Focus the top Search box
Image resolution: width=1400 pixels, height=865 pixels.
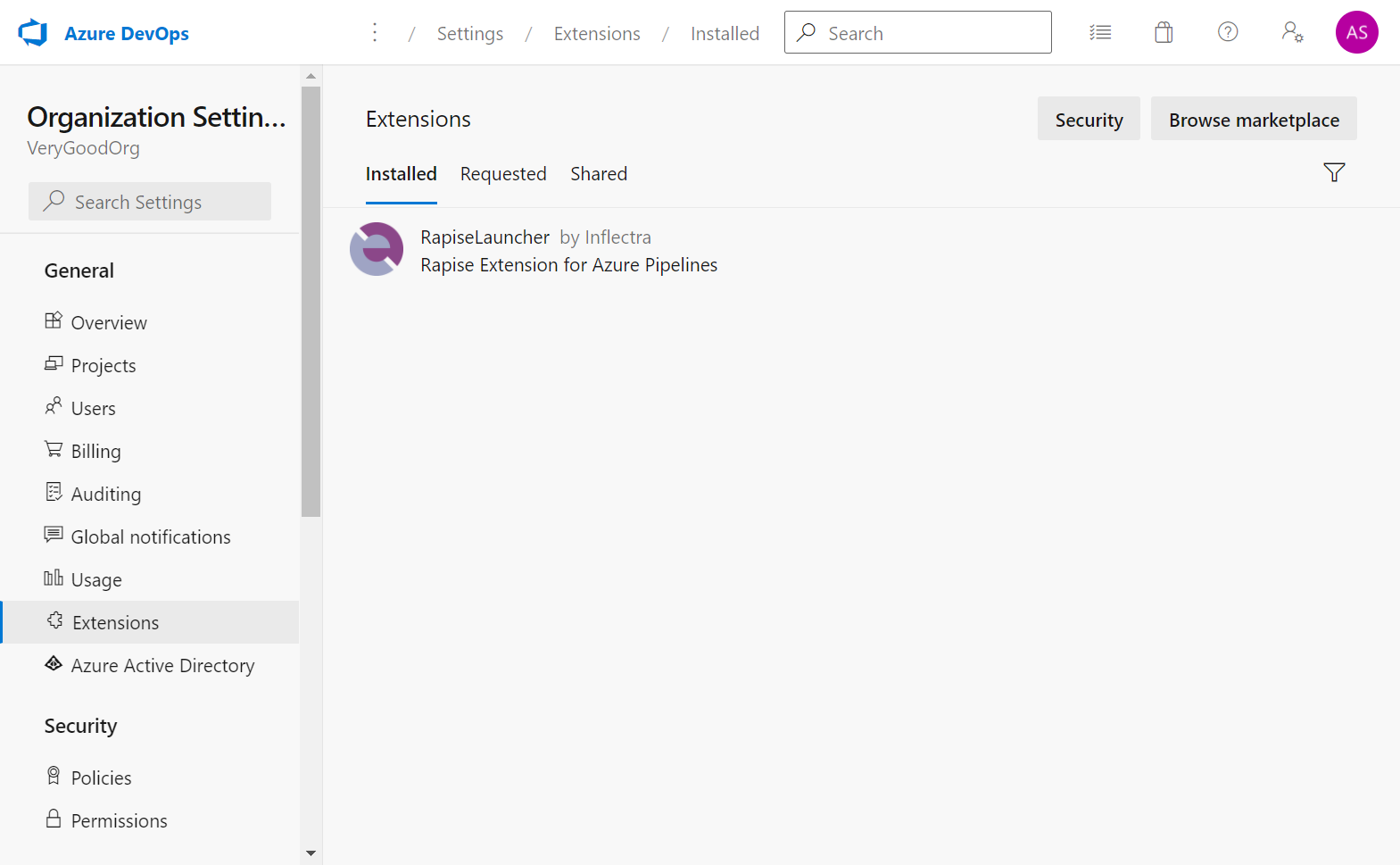[917, 32]
